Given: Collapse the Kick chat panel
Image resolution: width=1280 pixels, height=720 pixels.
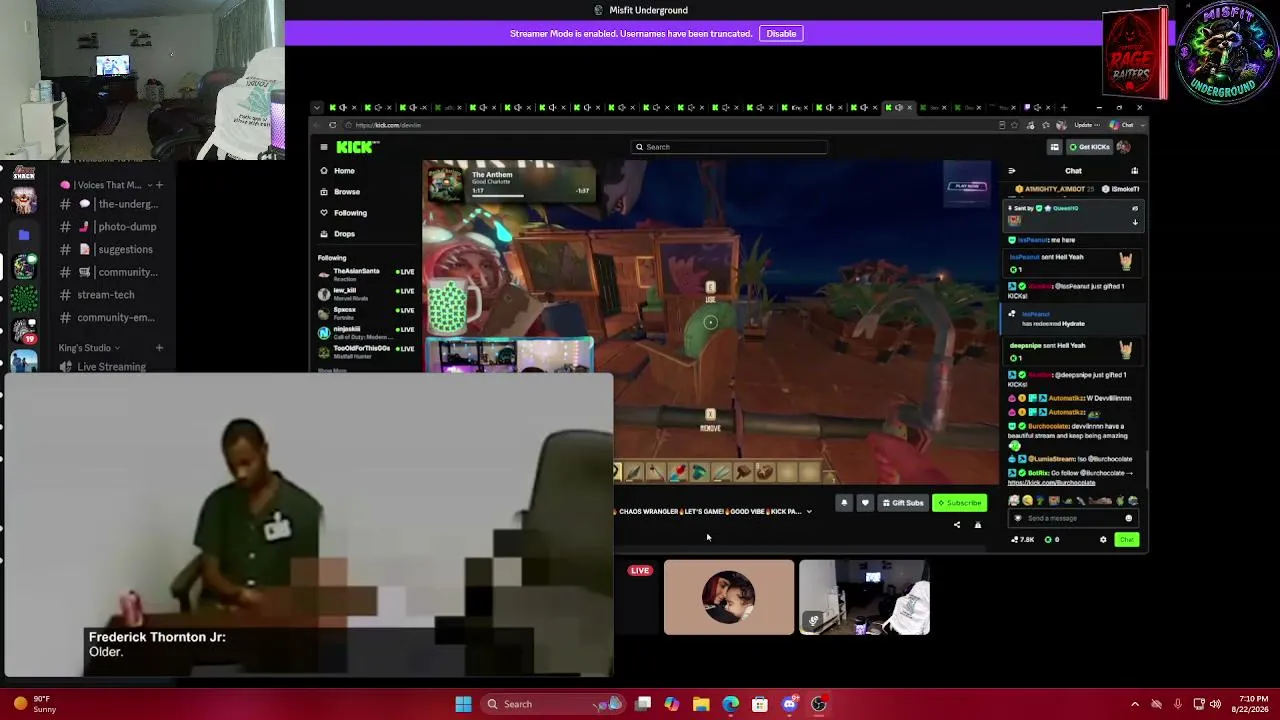Looking at the screenshot, I should pos(1012,171).
